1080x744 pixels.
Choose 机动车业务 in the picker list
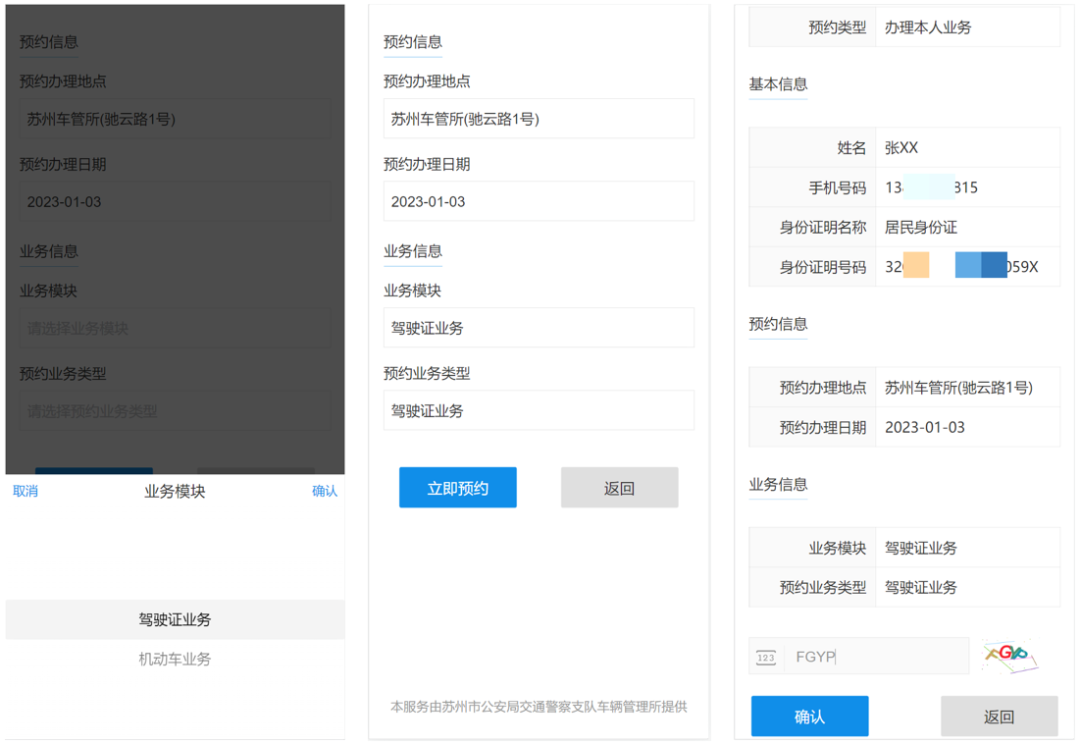[175, 660]
